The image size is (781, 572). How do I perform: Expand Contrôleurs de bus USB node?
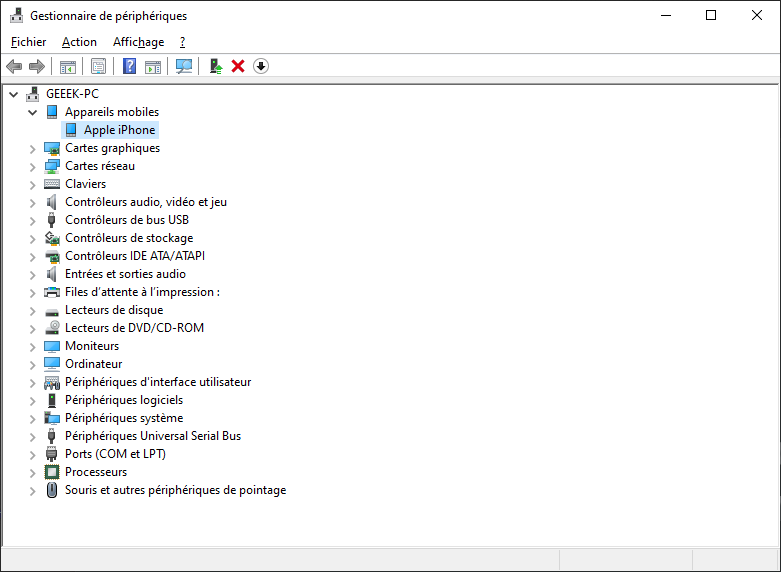click(32, 220)
